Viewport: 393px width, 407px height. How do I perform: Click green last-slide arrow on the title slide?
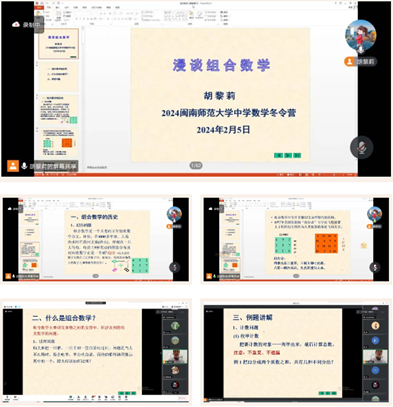[297, 155]
